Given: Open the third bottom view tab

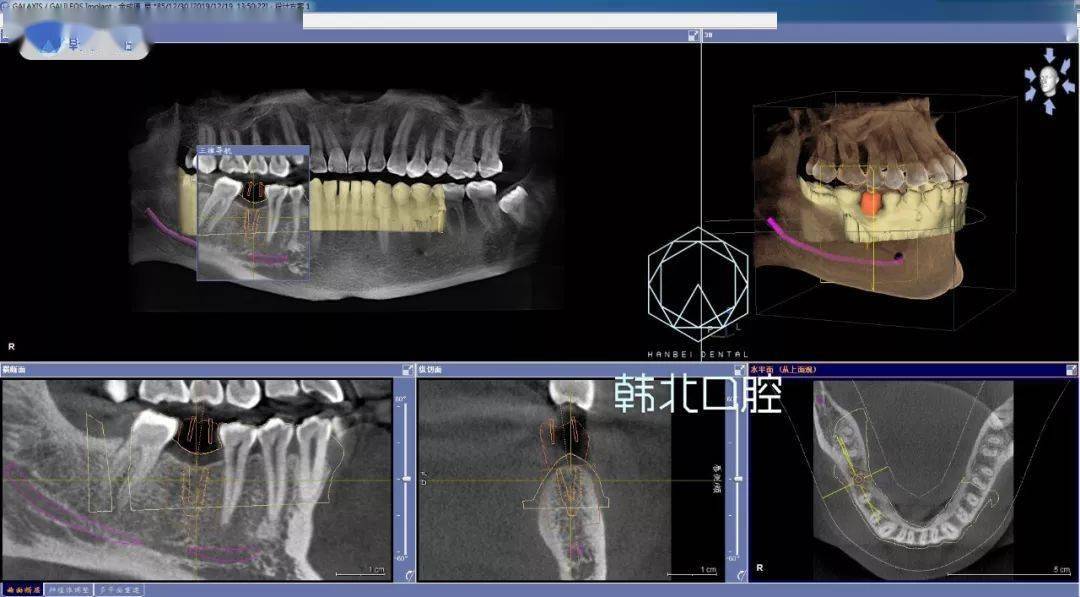Looking at the screenshot, I should (119, 590).
